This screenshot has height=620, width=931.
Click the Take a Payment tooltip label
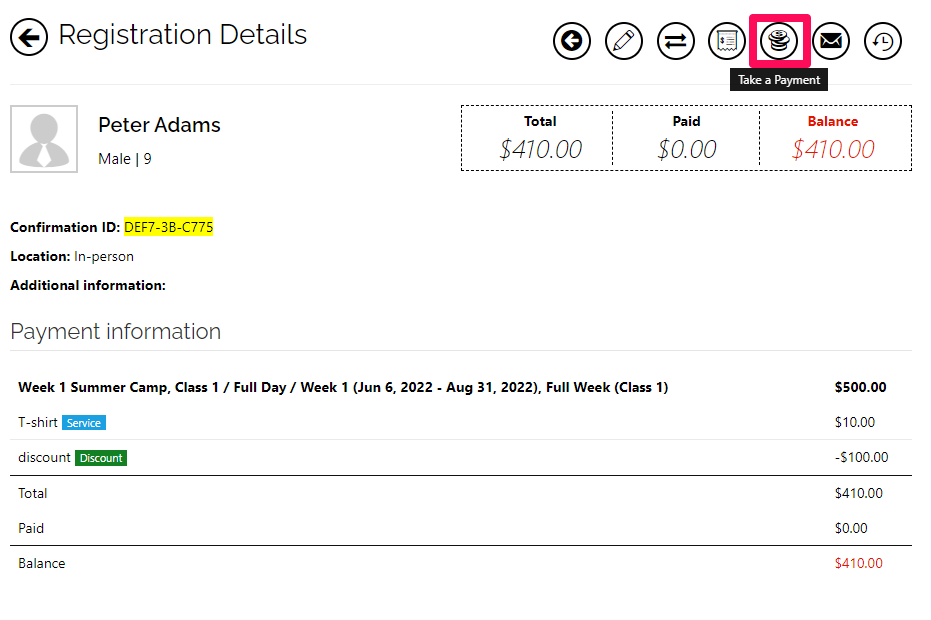(x=779, y=80)
